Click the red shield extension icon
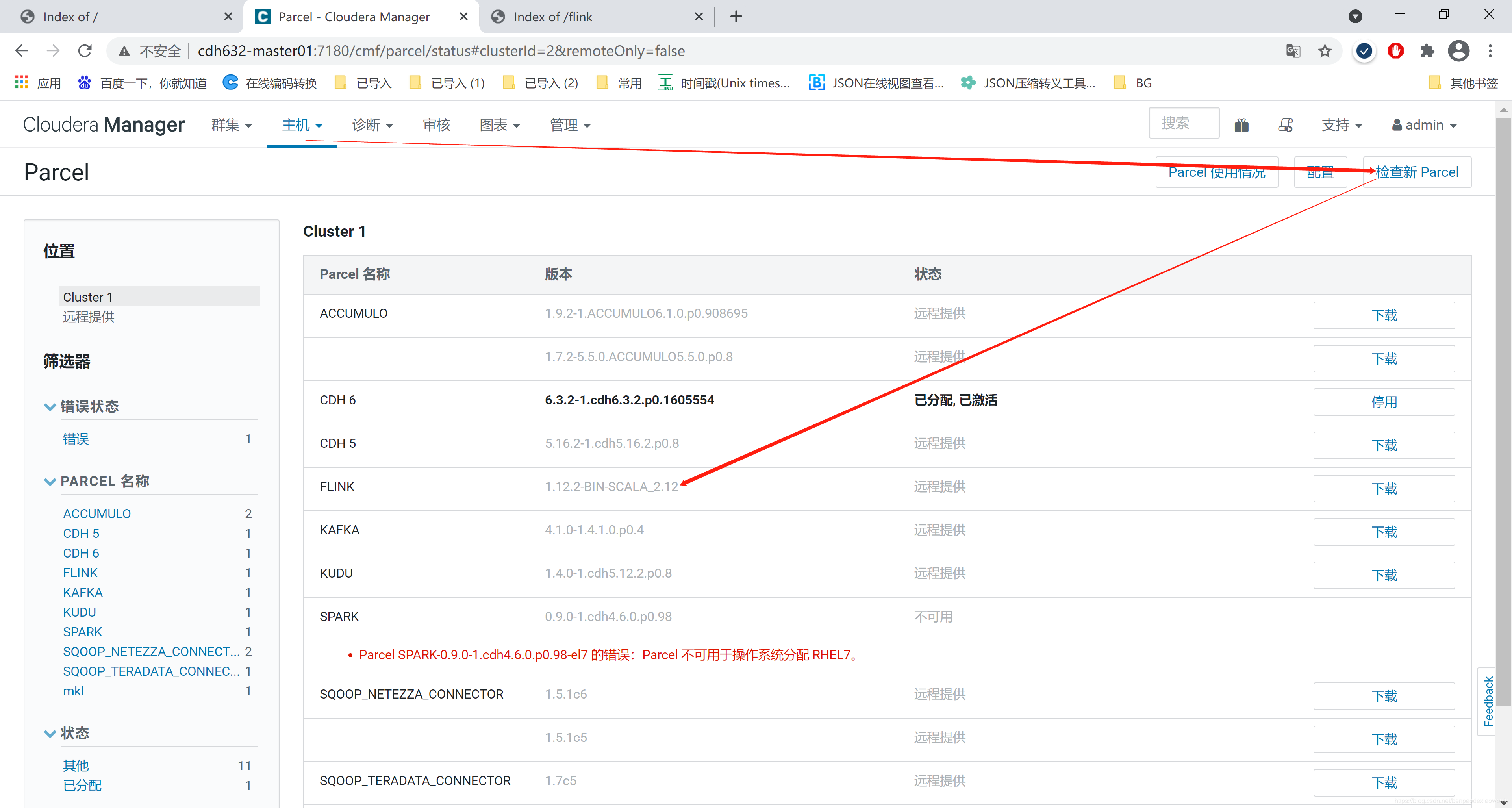The image size is (1512, 808). point(1396,51)
